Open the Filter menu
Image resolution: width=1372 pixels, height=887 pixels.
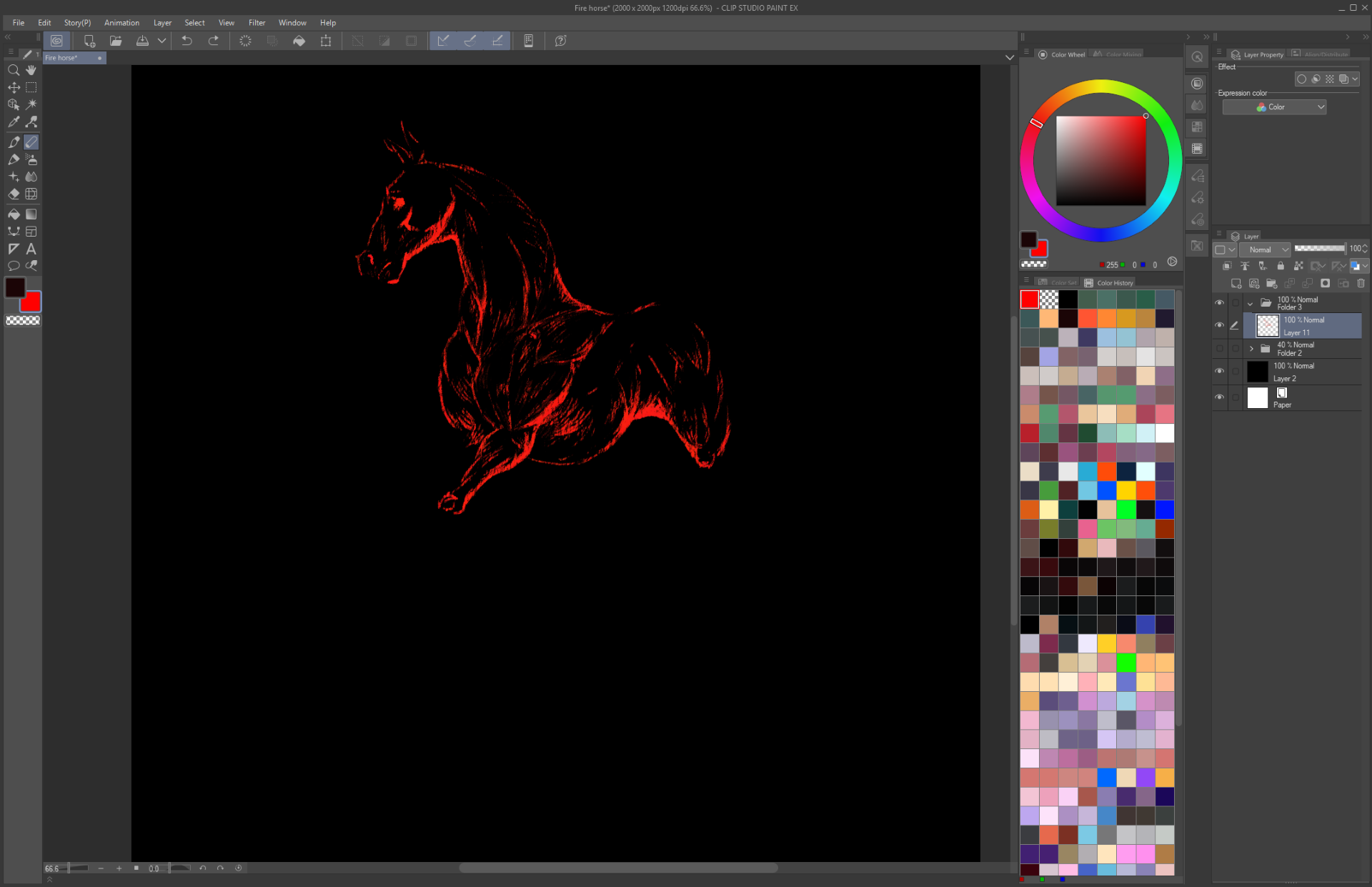click(x=257, y=23)
